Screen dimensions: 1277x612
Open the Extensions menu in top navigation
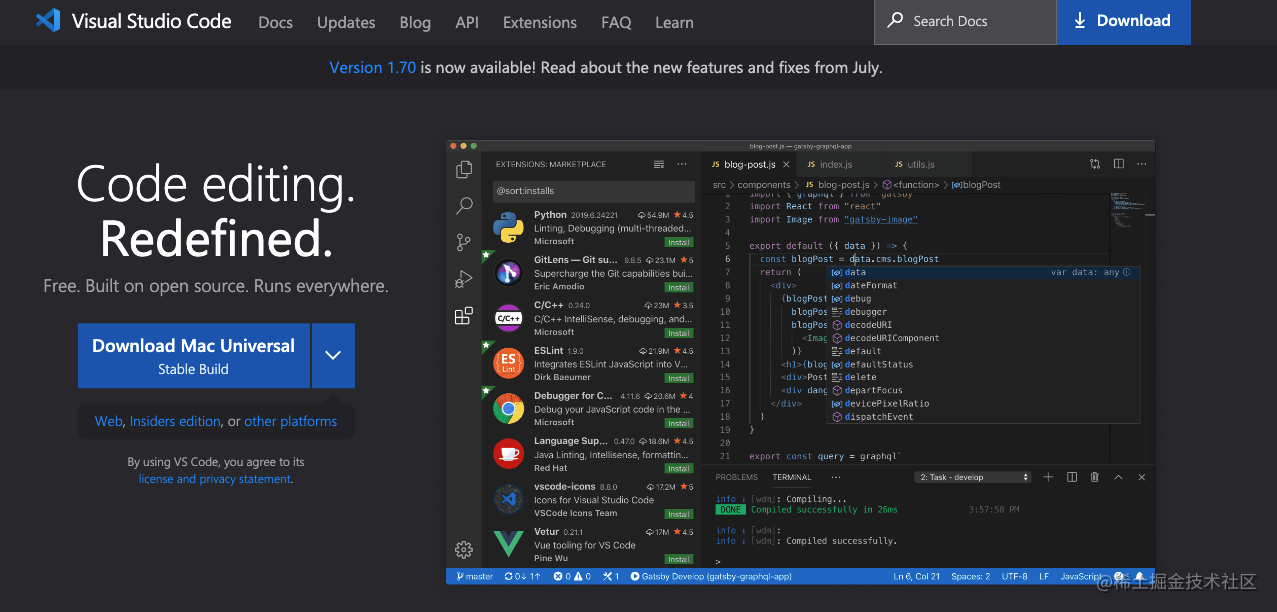540,22
